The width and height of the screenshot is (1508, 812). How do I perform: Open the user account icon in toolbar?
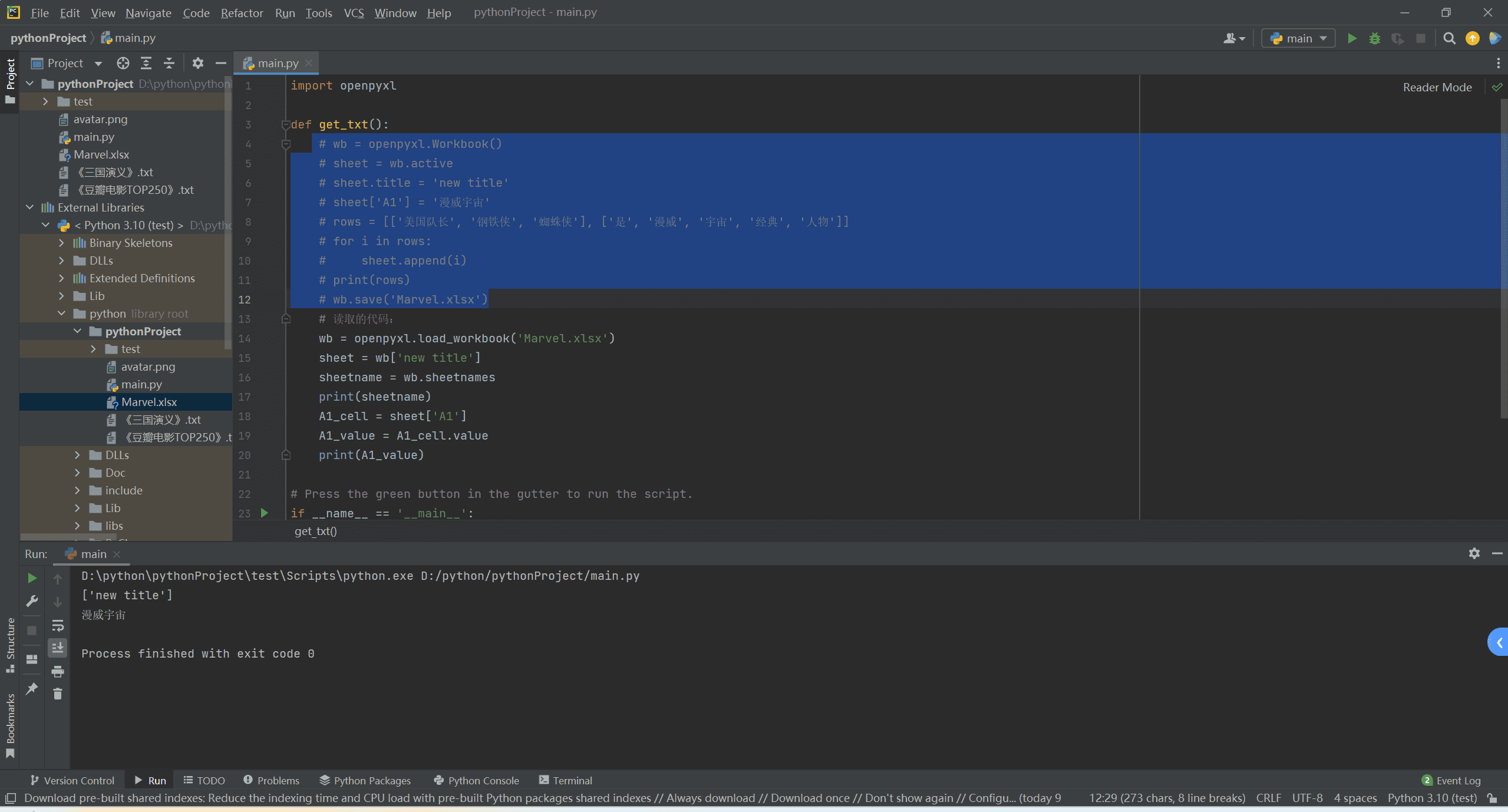[x=1233, y=38]
